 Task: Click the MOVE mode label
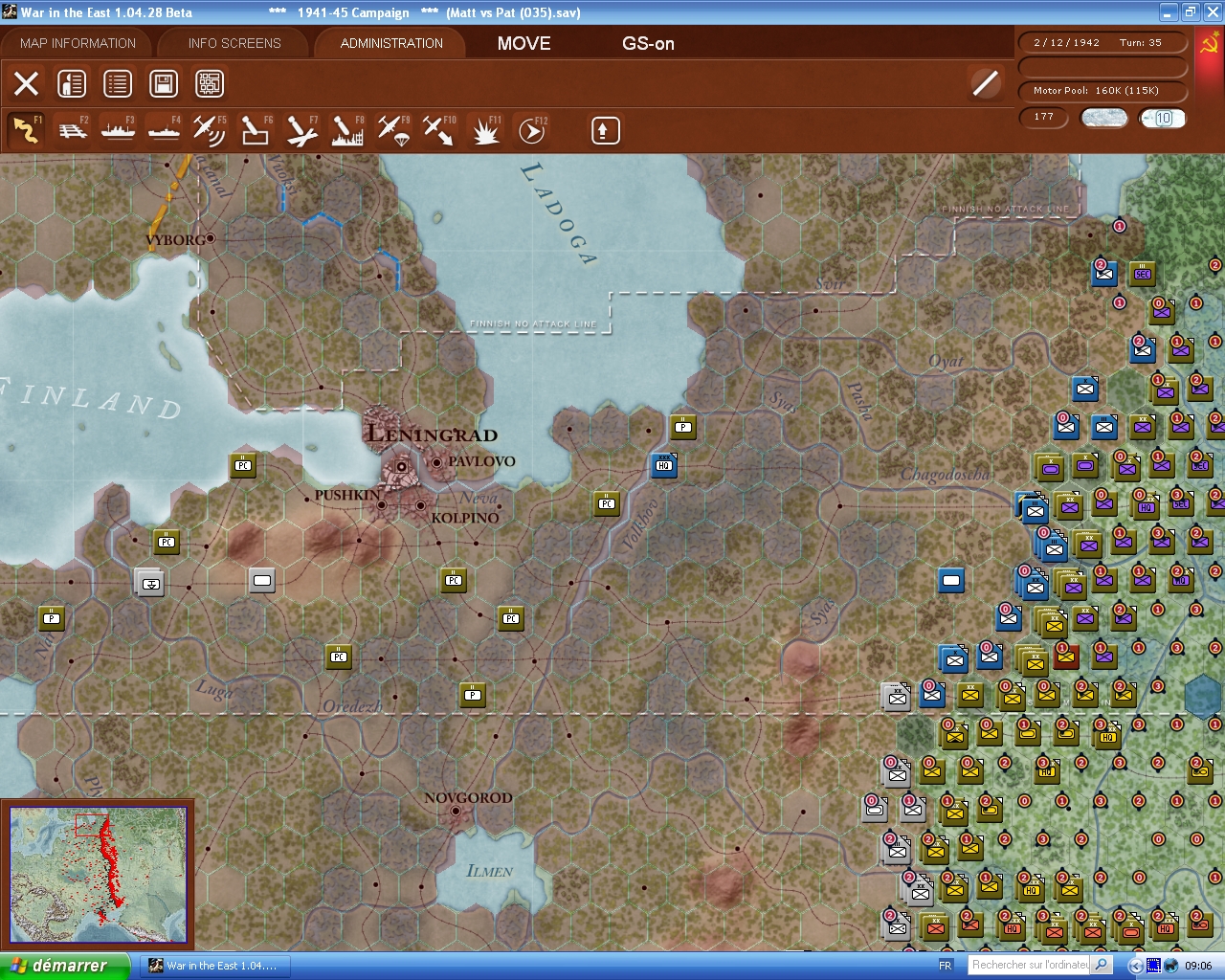click(x=524, y=43)
